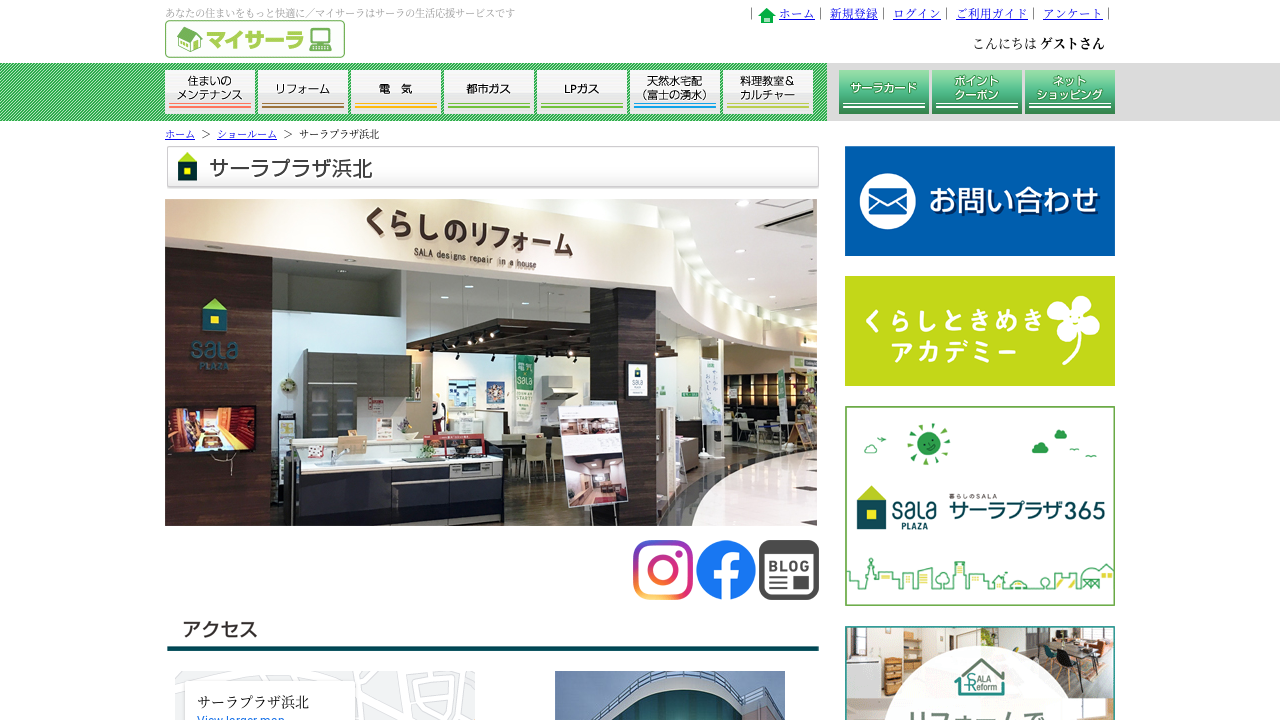Click the green home icon in header

pos(767,15)
